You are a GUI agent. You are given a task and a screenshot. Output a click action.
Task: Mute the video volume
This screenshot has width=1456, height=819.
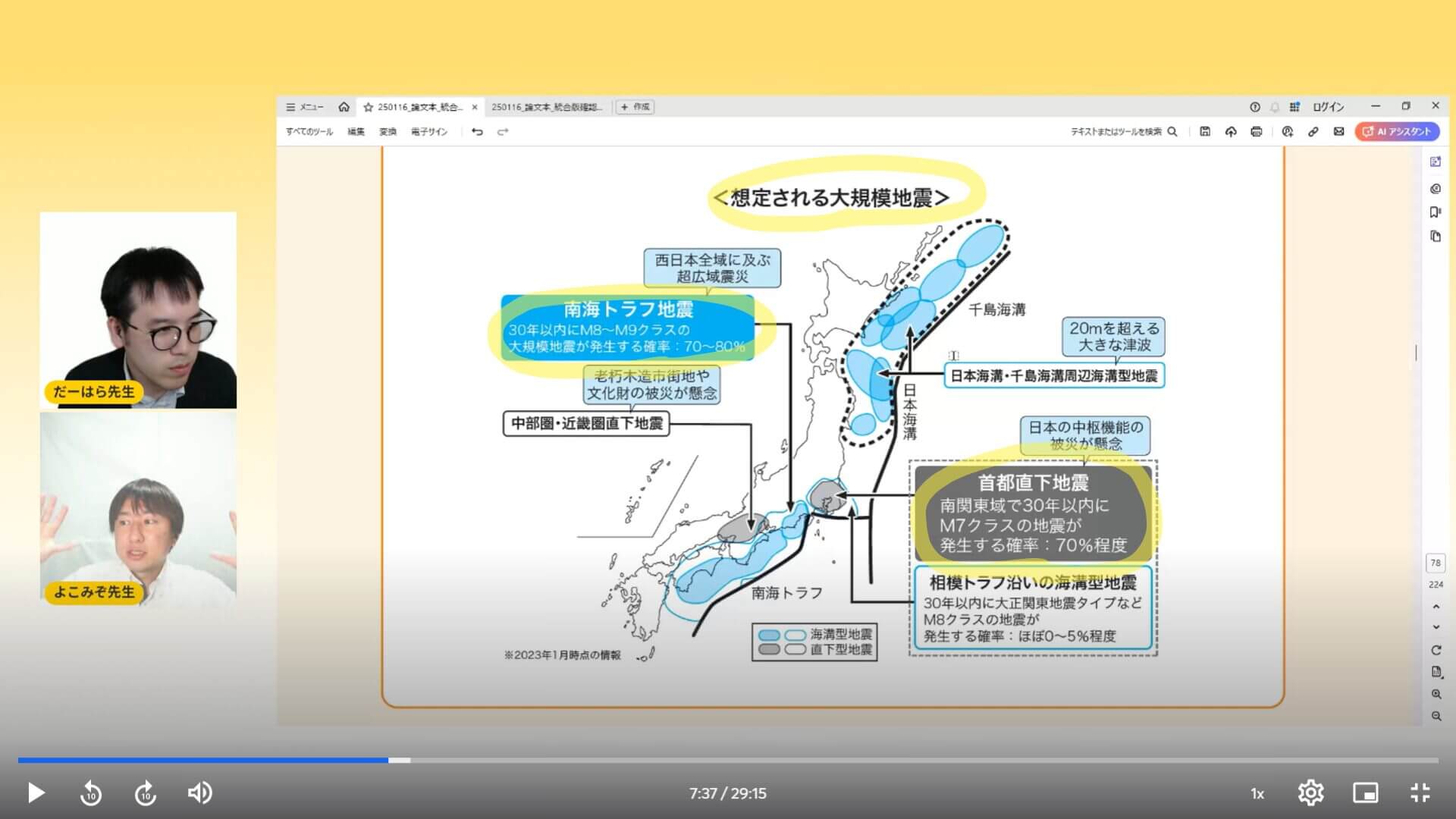200,793
